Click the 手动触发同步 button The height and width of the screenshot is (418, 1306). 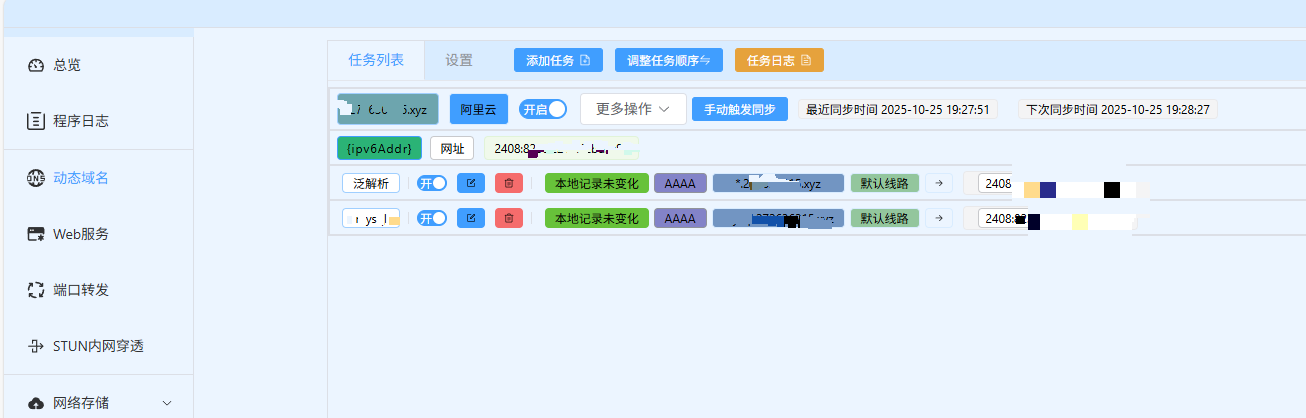[740, 109]
